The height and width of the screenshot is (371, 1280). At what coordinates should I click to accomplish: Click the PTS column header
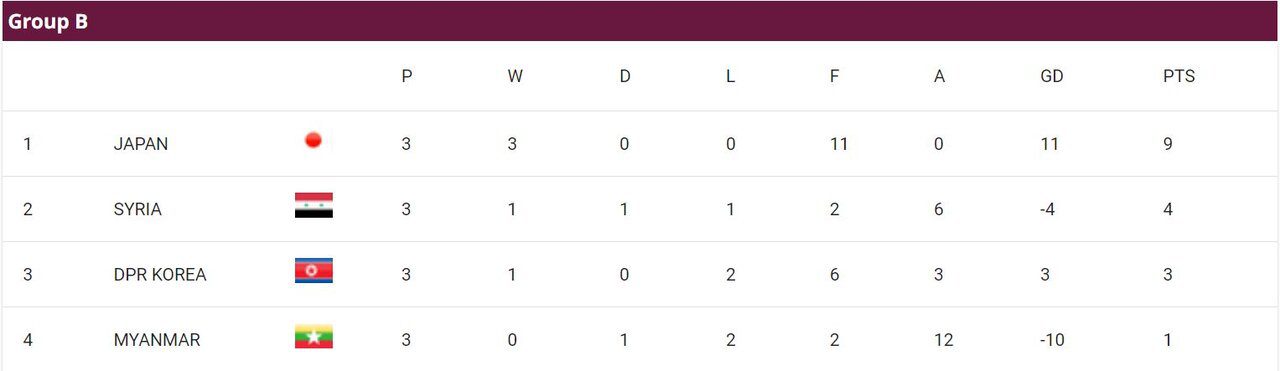tap(1179, 76)
